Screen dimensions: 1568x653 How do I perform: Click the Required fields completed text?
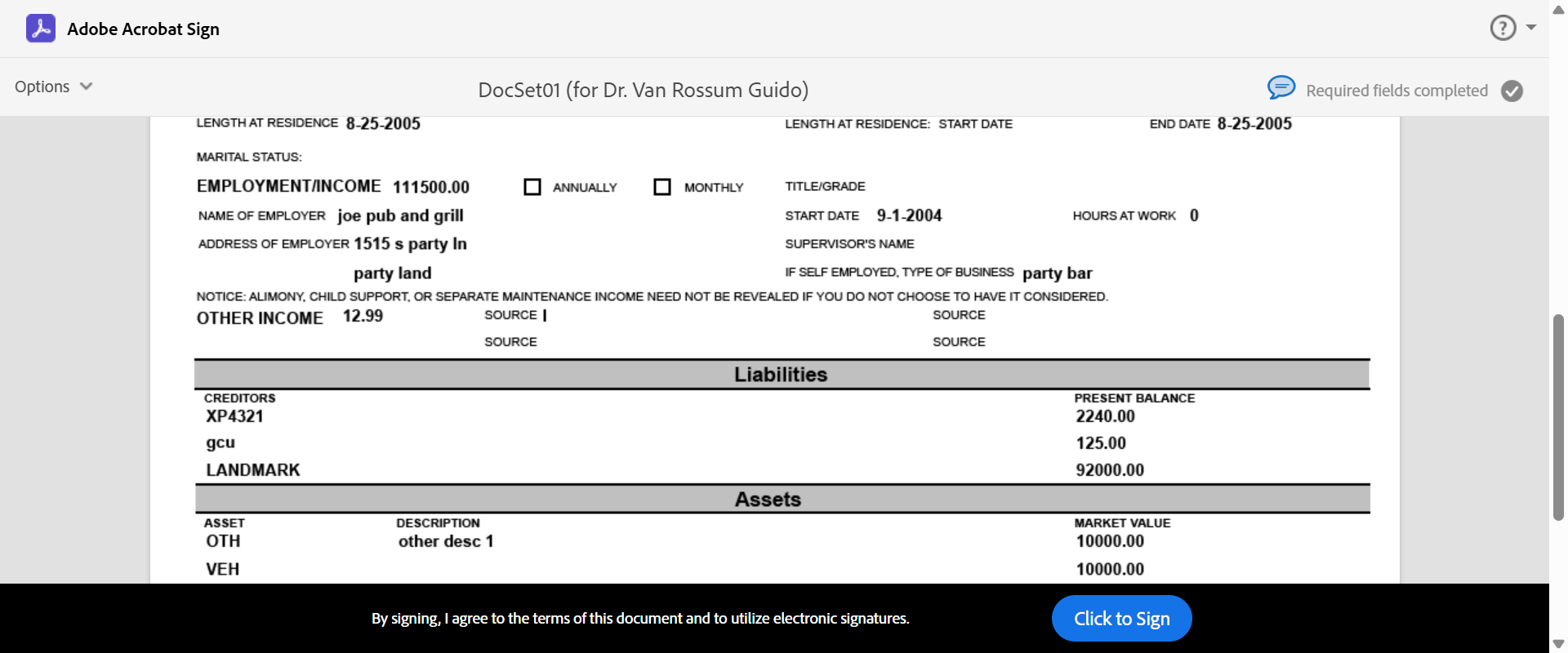pos(1396,91)
